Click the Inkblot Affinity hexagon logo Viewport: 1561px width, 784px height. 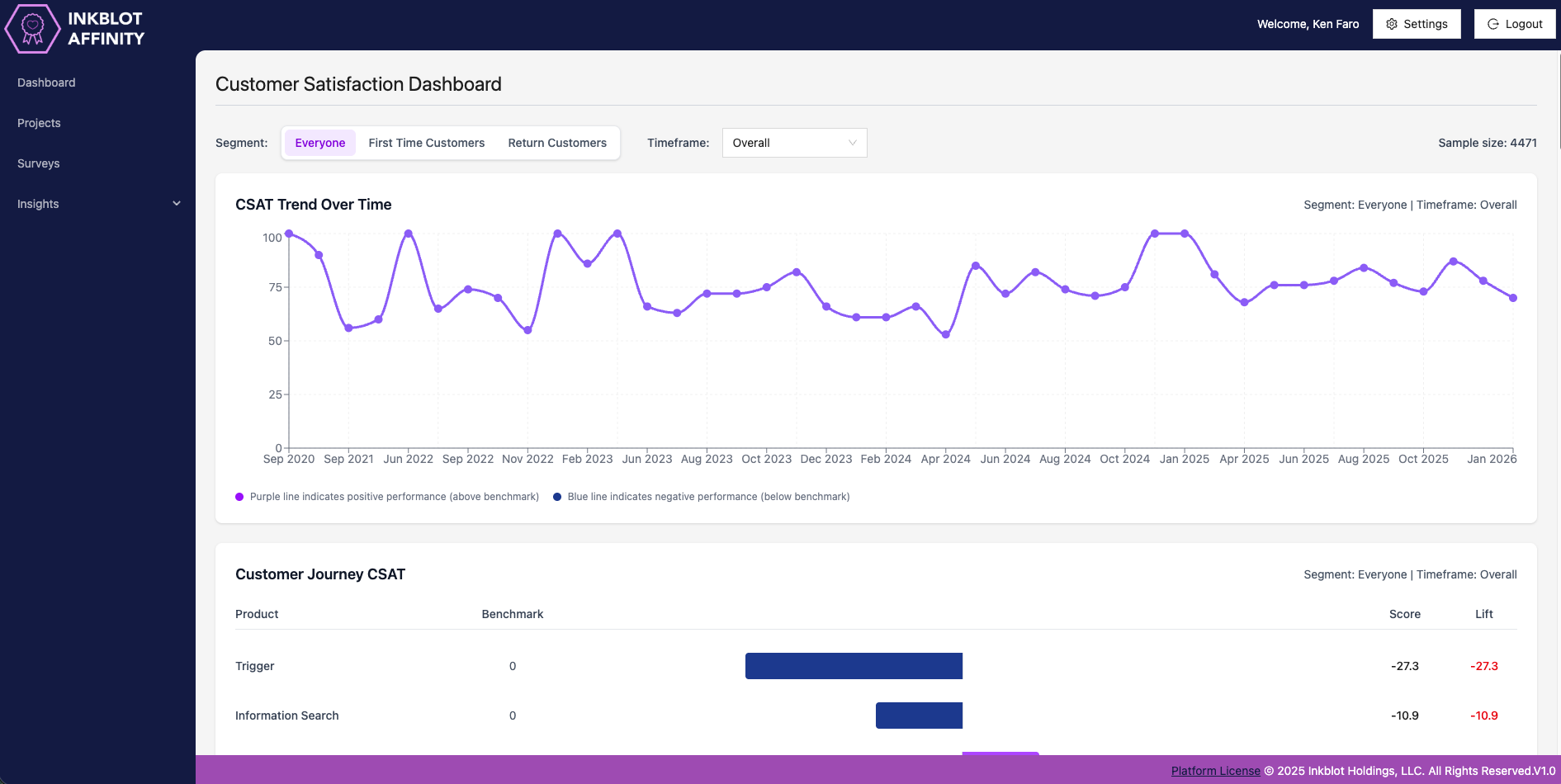click(x=32, y=28)
